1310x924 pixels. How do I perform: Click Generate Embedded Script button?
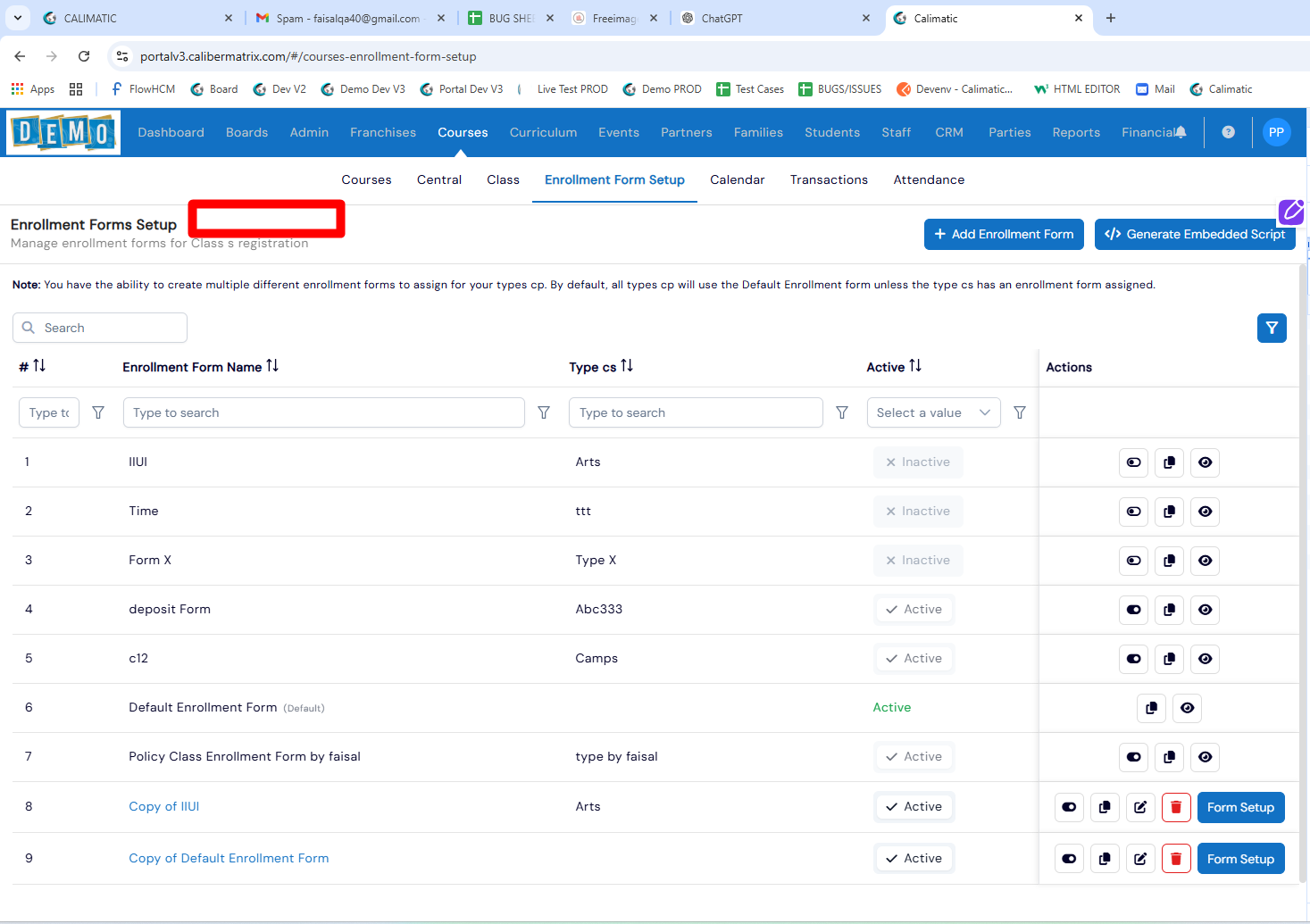(x=1195, y=234)
